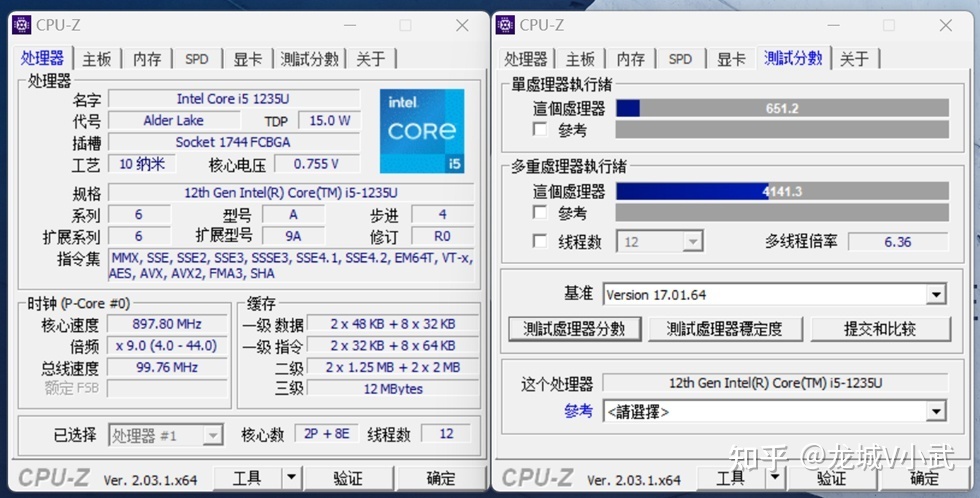Open 关于 tab in left window

pos(371,59)
